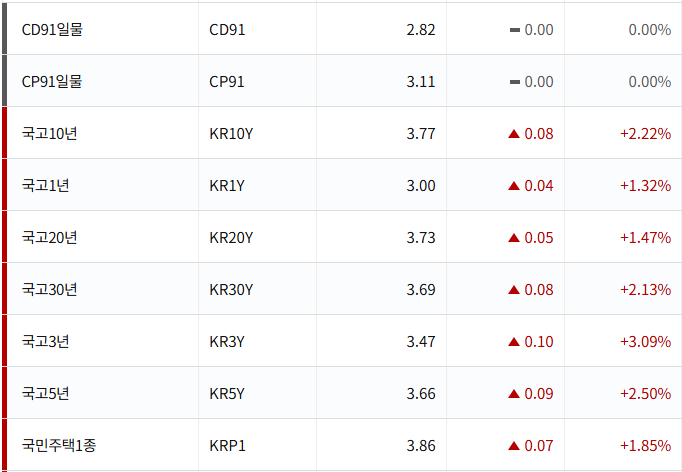Click the red up arrow in KR3Y row
This screenshot has height=472, width=682.
[514, 342]
